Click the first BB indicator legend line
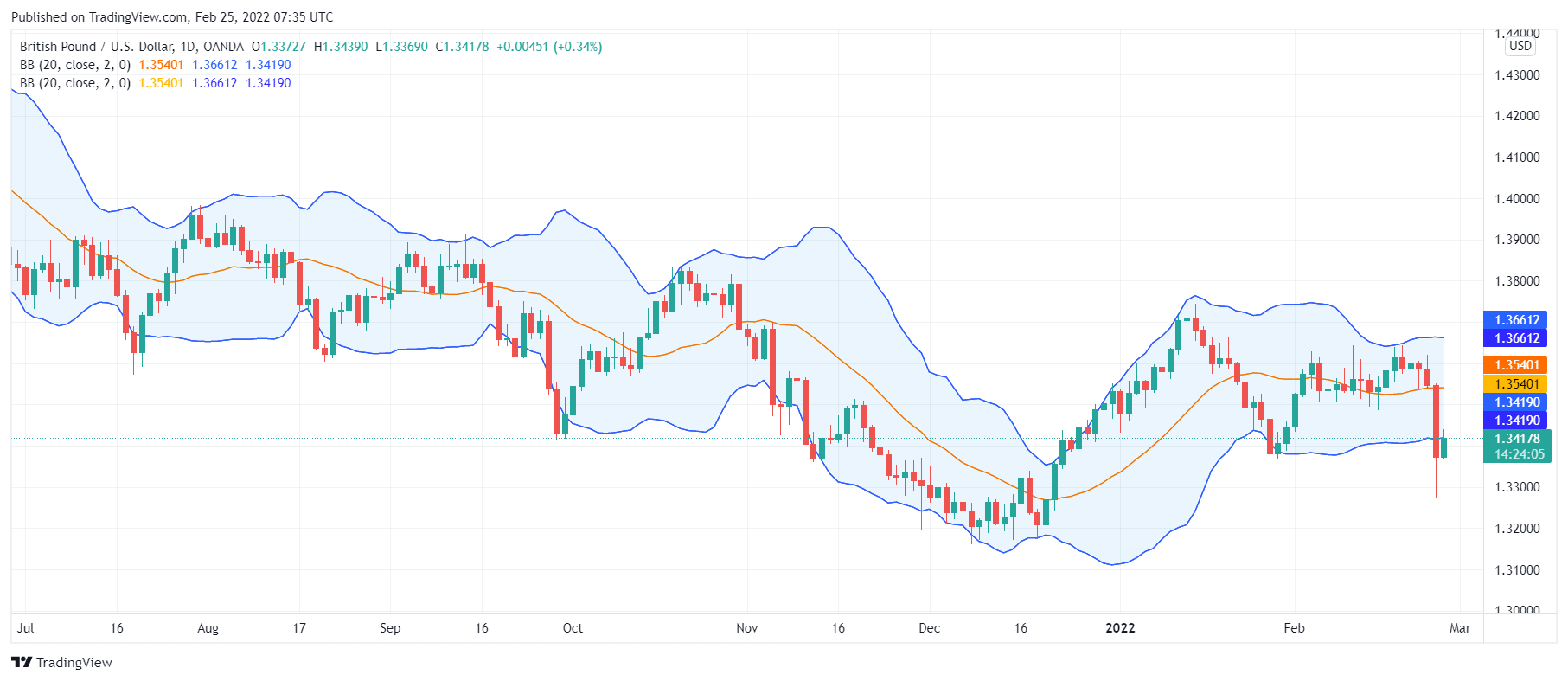The height and width of the screenshot is (681, 1568). (x=156, y=65)
